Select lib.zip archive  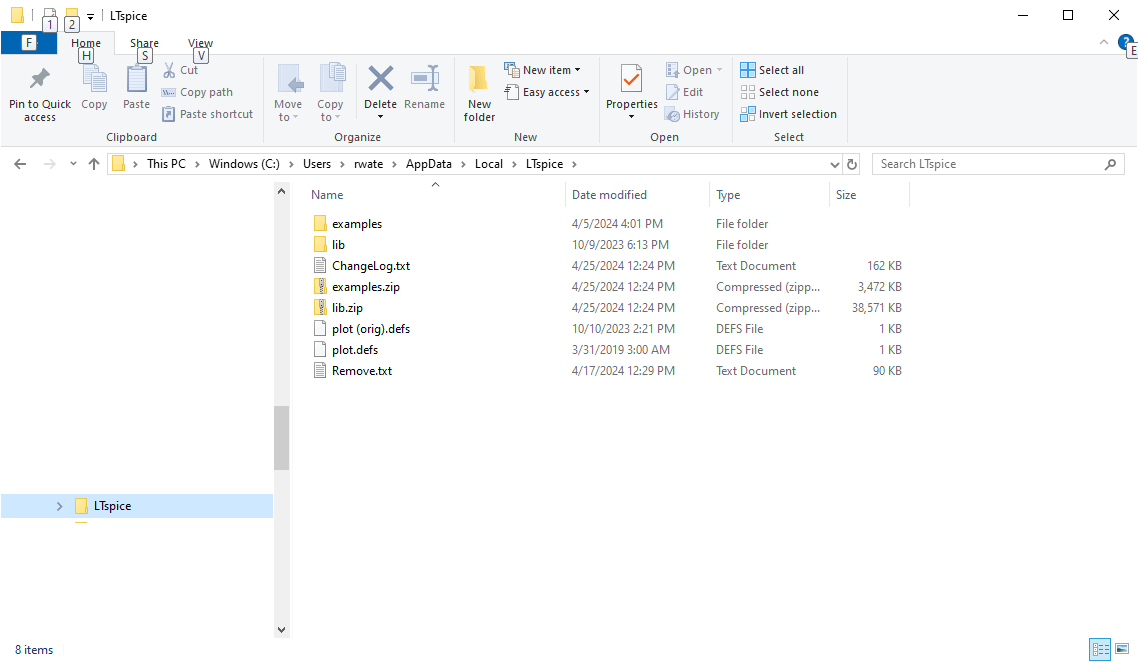[x=347, y=308]
